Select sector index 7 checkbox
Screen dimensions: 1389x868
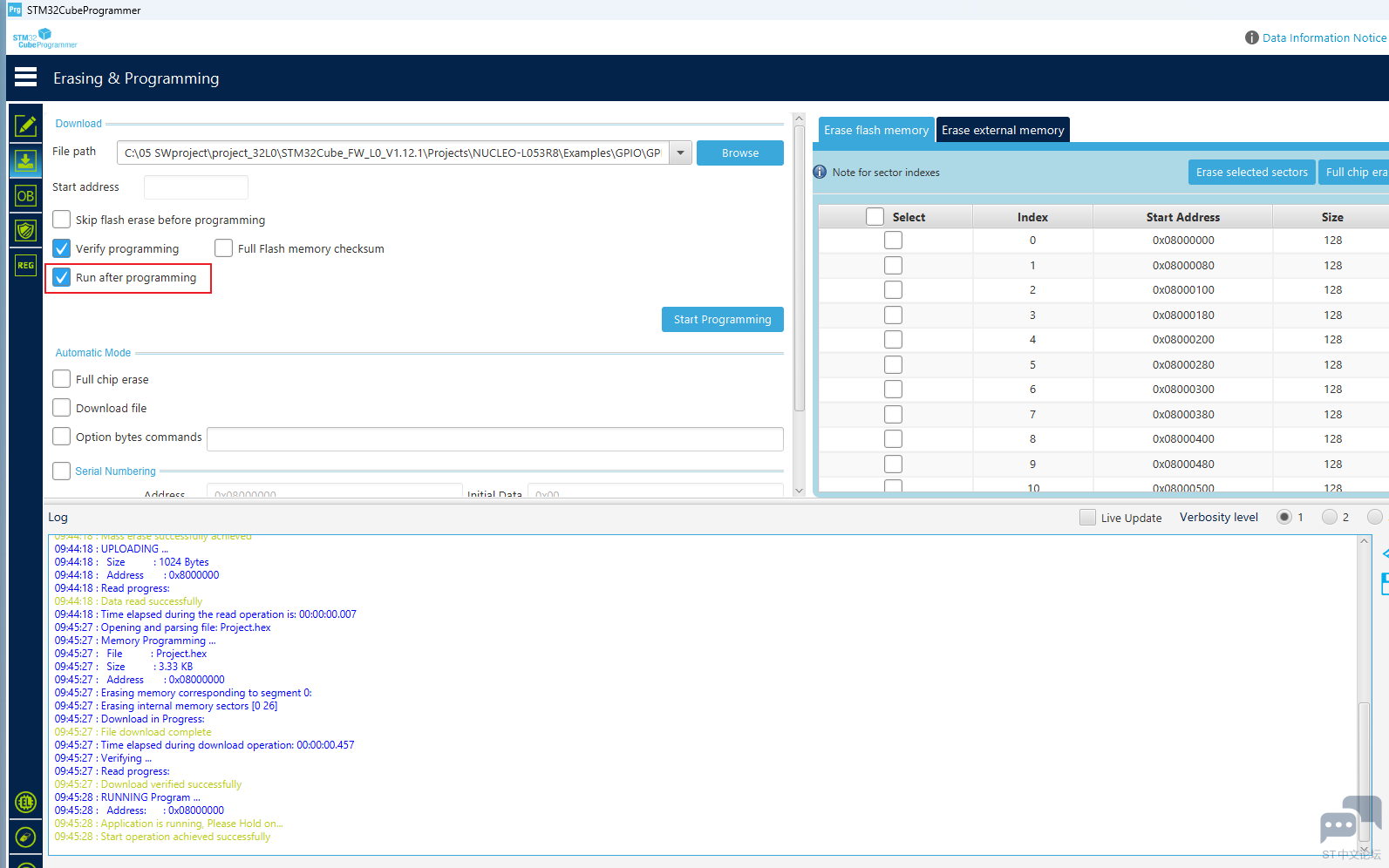pyautogui.click(x=894, y=414)
